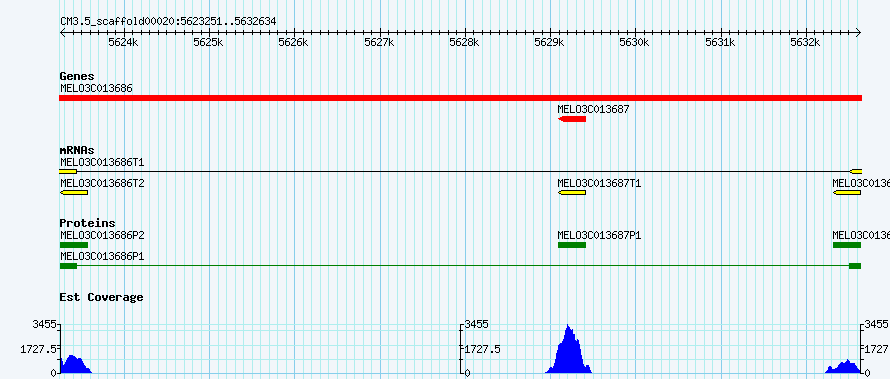The height and width of the screenshot is (379, 890).
Task: Click the MEL03C013687T1 yellow mRNA arrow
Action: tap(572, 193)
